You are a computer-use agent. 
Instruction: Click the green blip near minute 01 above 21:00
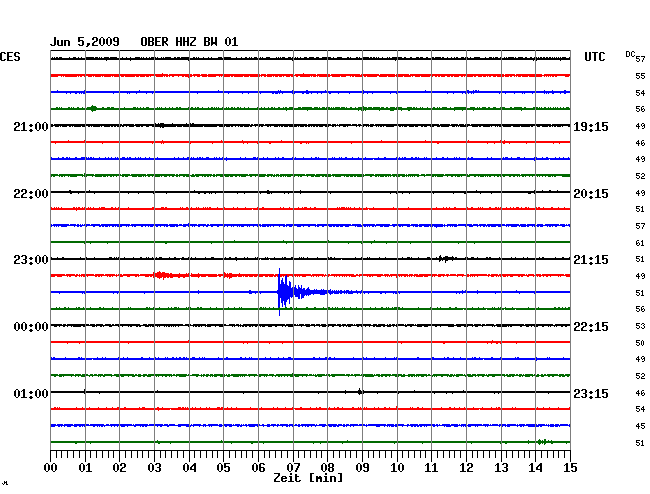click(x=93, y=109)
